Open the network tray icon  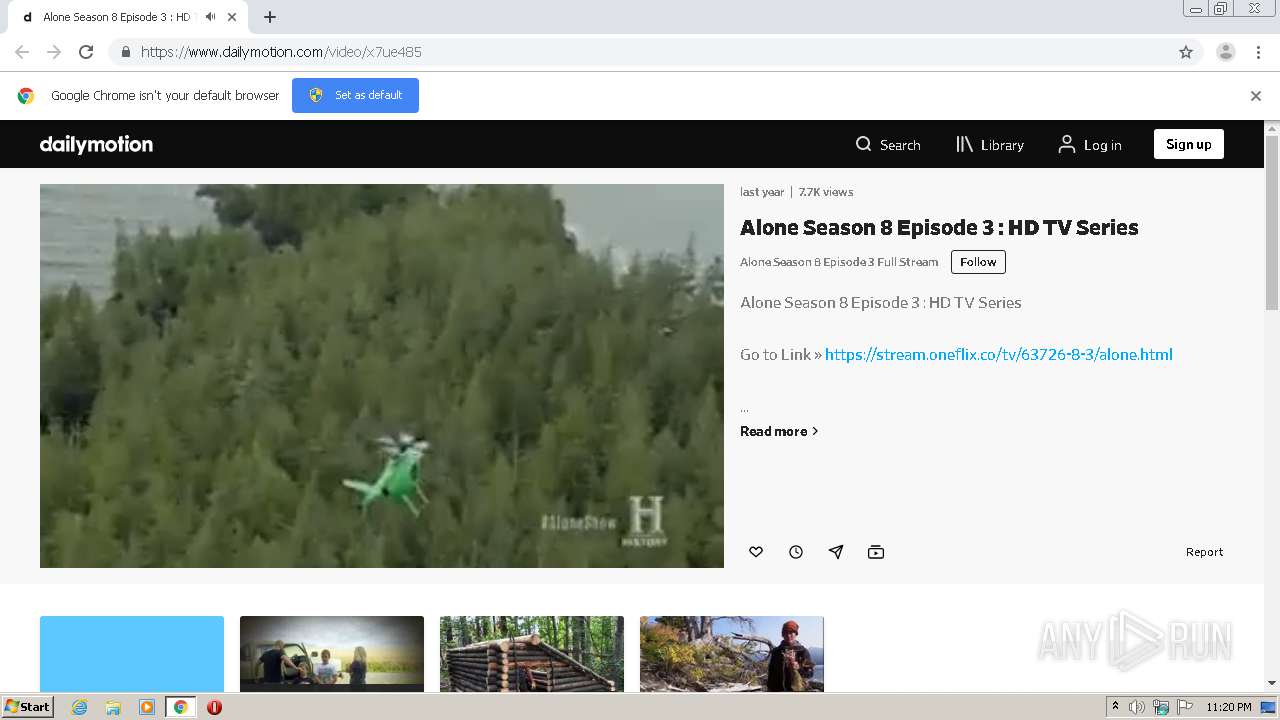tap(1160, 707)
